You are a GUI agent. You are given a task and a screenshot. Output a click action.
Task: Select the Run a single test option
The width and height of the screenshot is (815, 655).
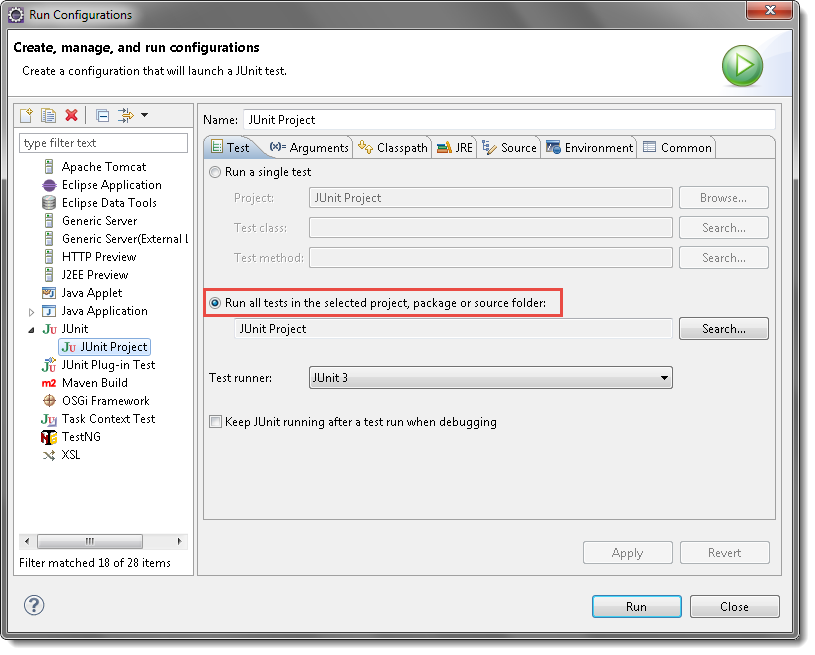(x=215, y=173)
